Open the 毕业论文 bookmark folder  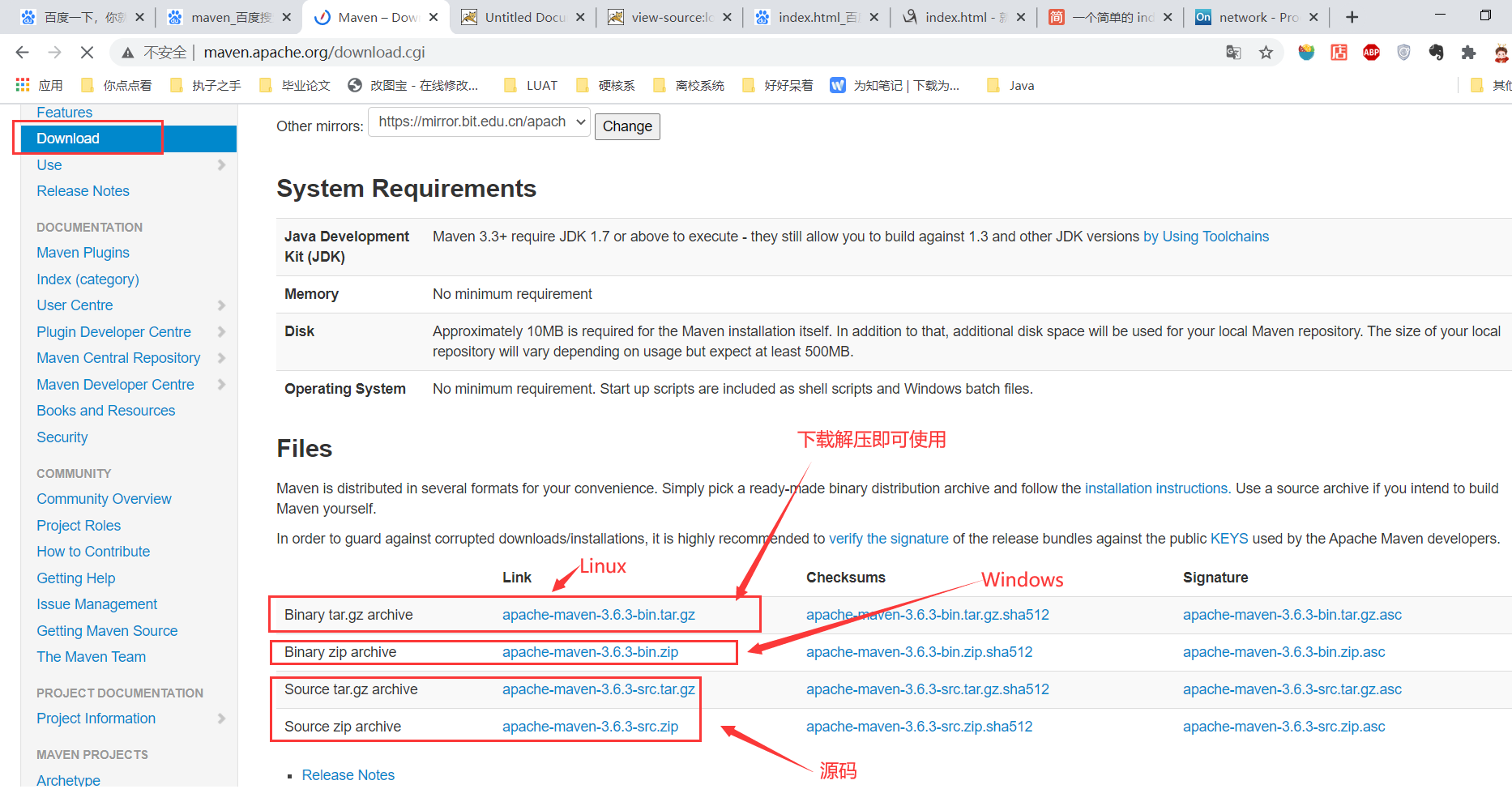295,85
